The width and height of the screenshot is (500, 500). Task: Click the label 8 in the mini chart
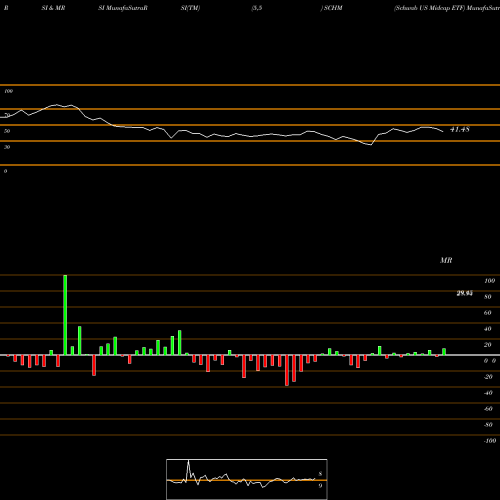click(x=320, y=474)
